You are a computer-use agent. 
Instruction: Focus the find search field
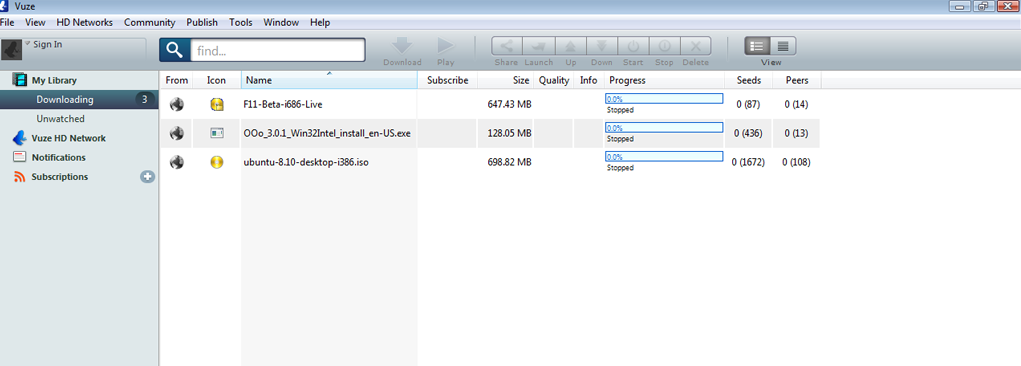click(x=278, y=50)
